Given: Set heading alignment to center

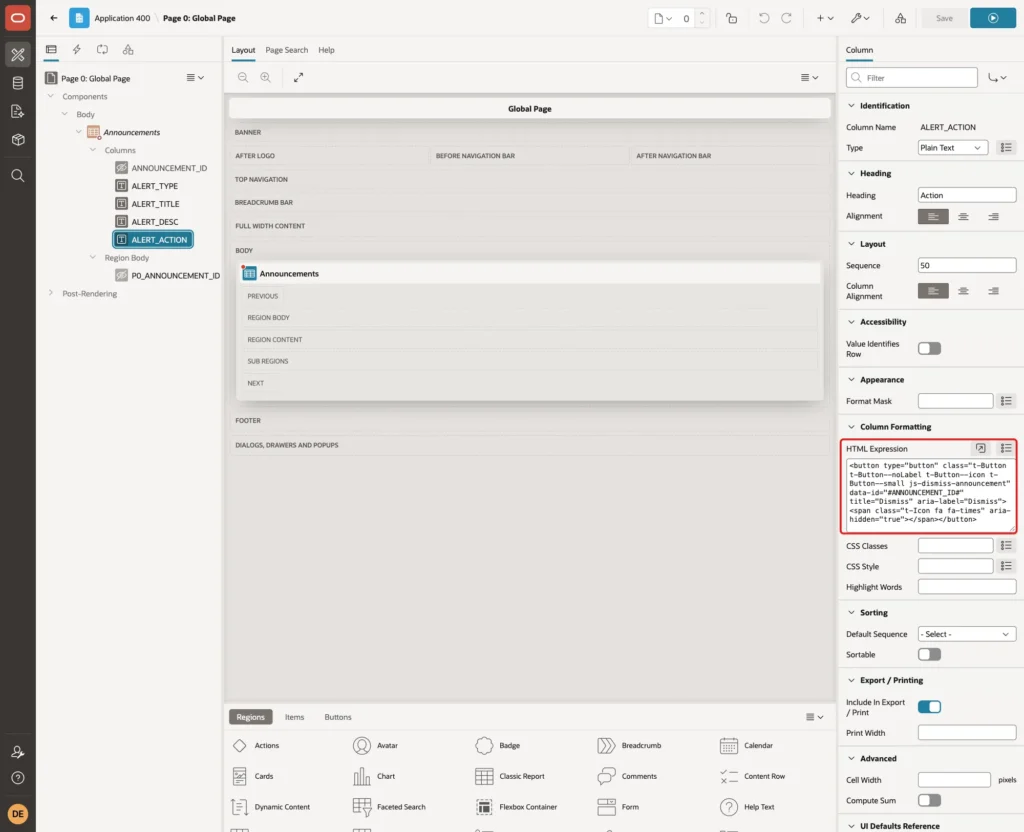Looking at the screenshot, I should point(963,216).
